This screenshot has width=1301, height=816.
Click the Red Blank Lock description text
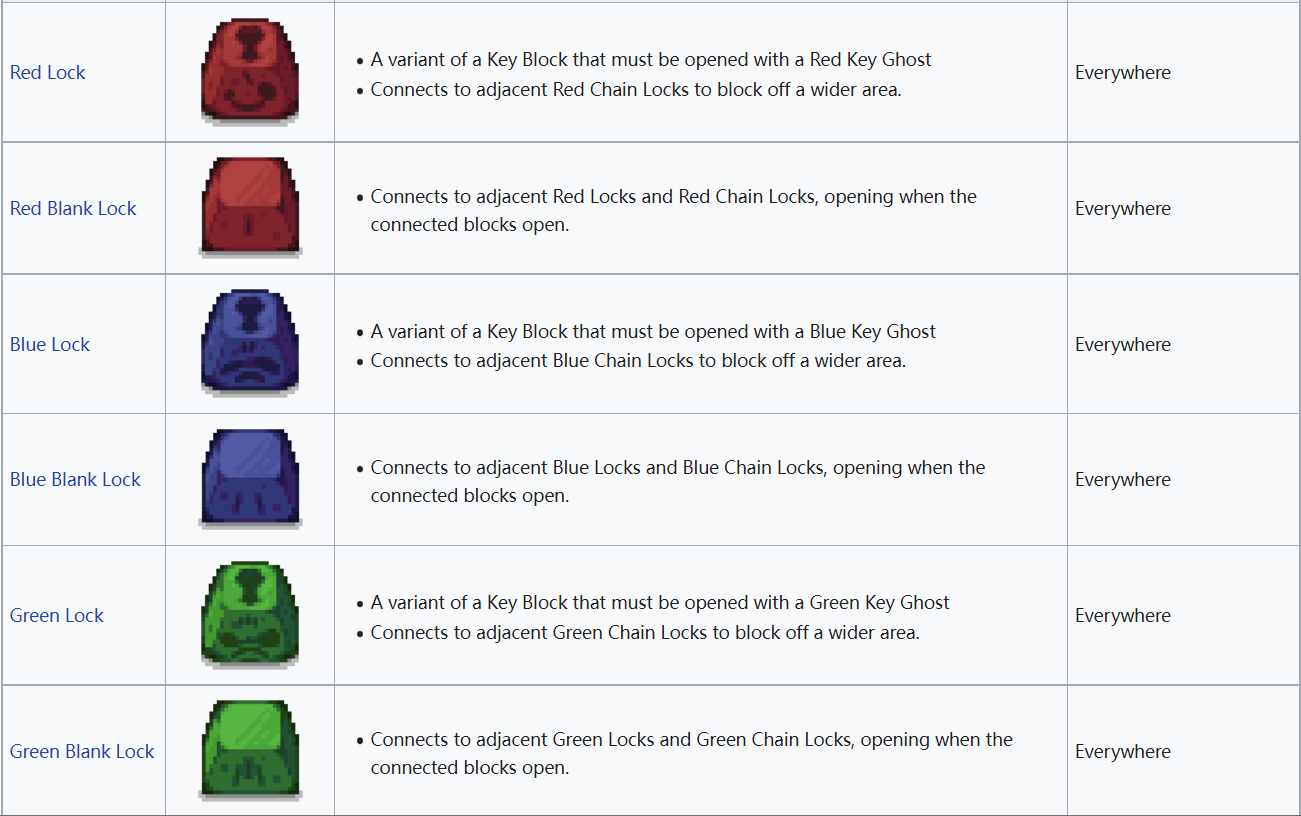click(674, 210)
